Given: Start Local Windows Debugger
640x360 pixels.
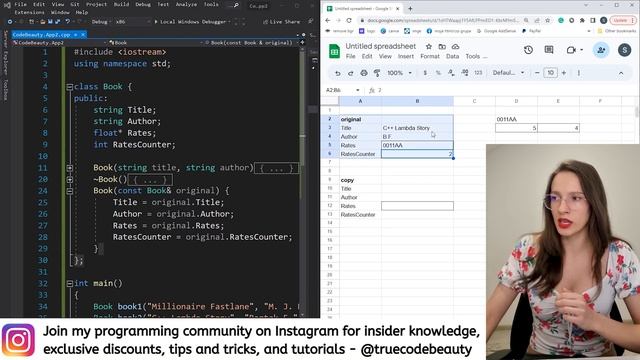Looking at the screenshot, I should (192, 22).
